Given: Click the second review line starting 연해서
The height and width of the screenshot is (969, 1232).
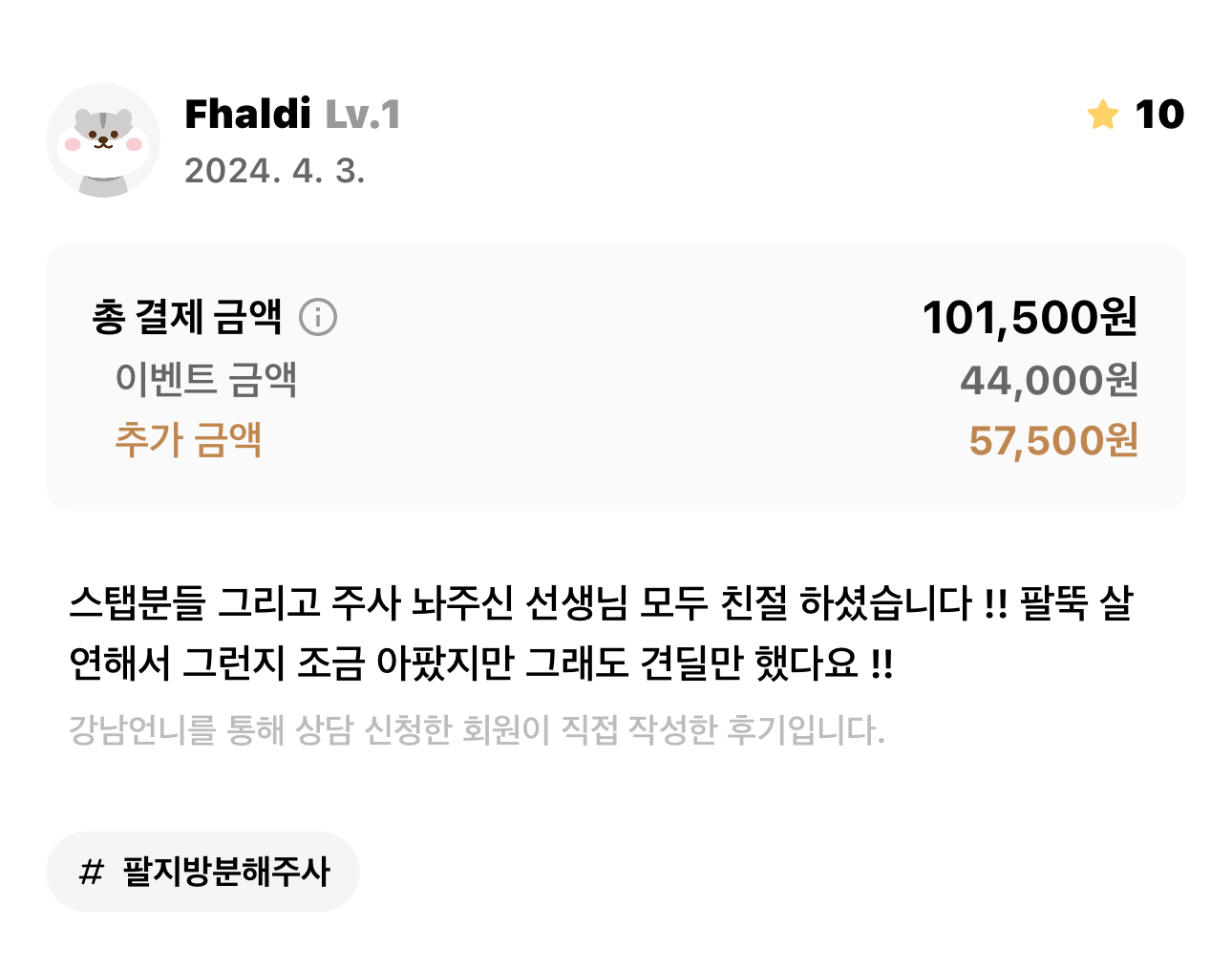Looking at the screenshot, I should (x=481, y=663).
